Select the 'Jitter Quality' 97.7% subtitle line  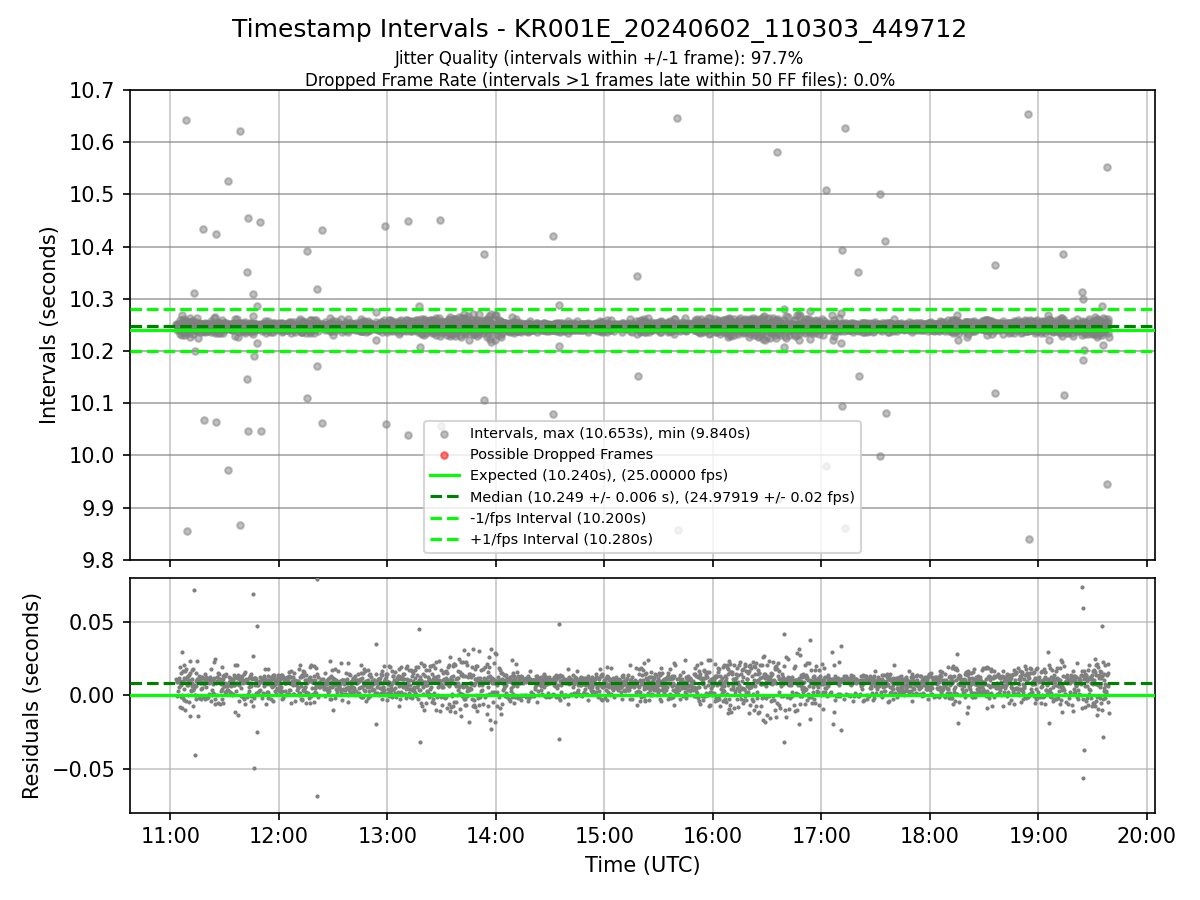click(599, 58)
